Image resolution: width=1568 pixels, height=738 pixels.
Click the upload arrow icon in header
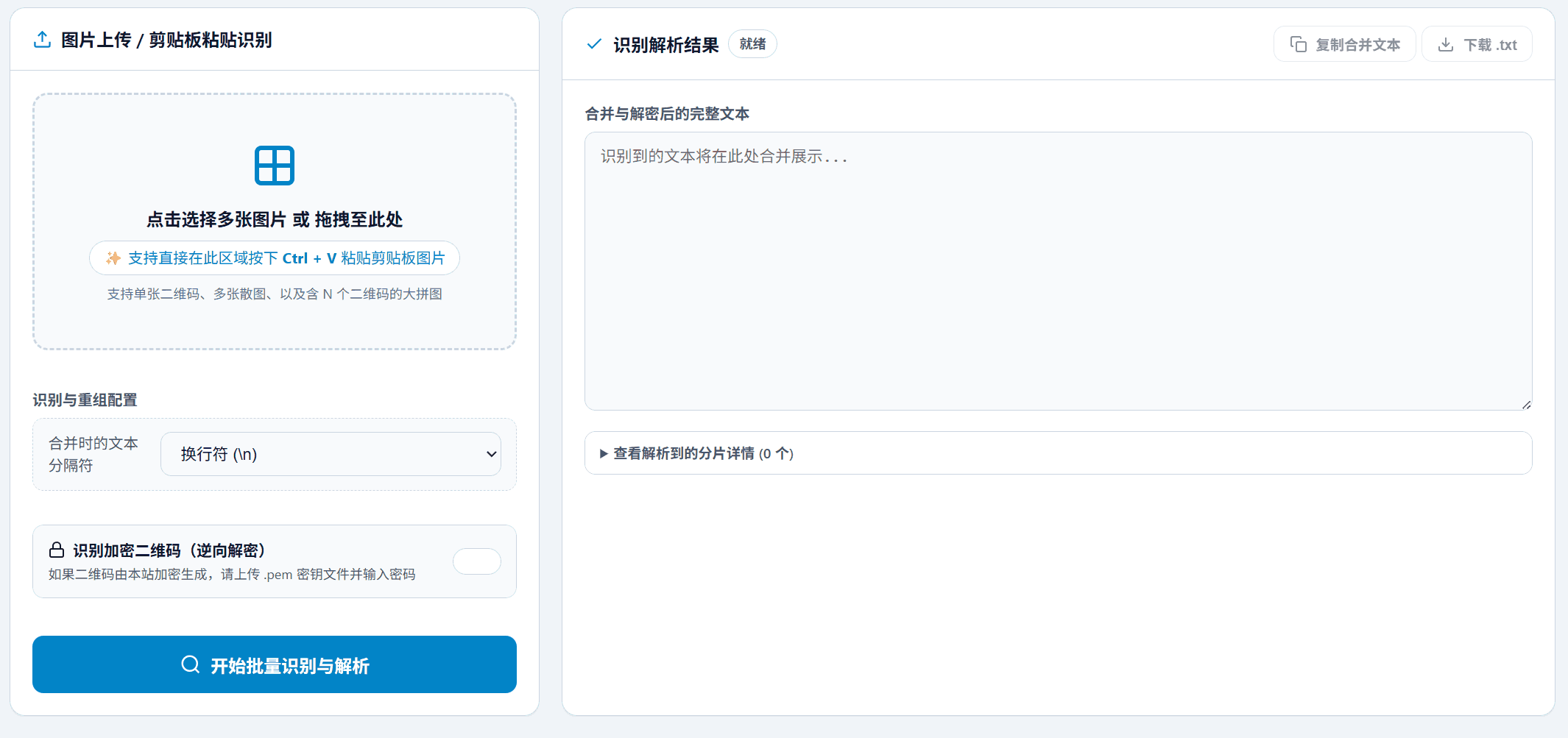43,40
